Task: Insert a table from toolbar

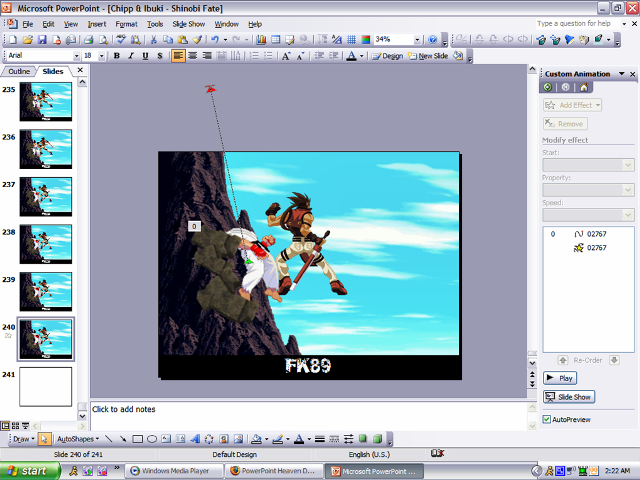Action: 276,40
